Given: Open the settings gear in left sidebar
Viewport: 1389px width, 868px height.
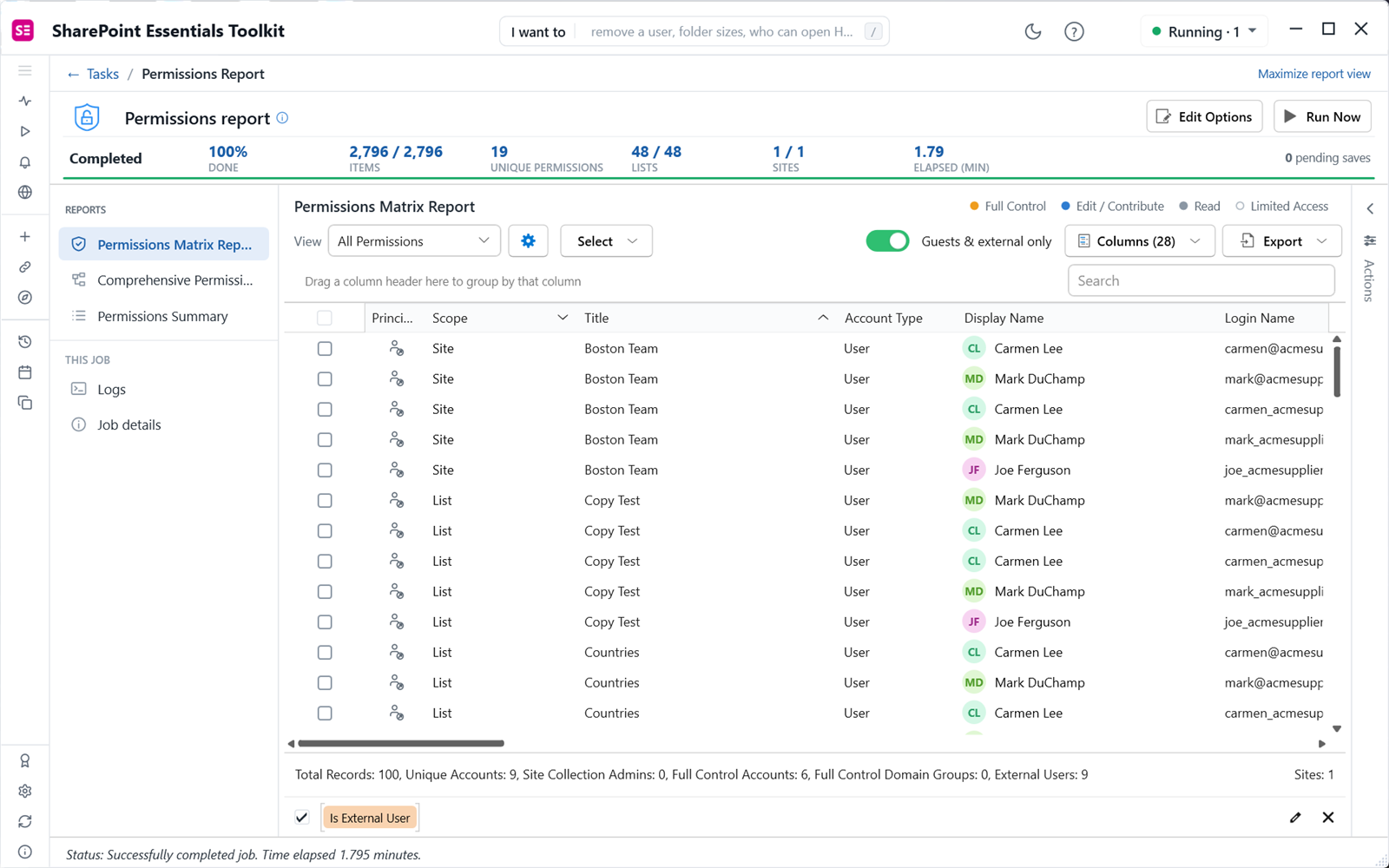Looking at the screenshot, I should tap(25, 791).
